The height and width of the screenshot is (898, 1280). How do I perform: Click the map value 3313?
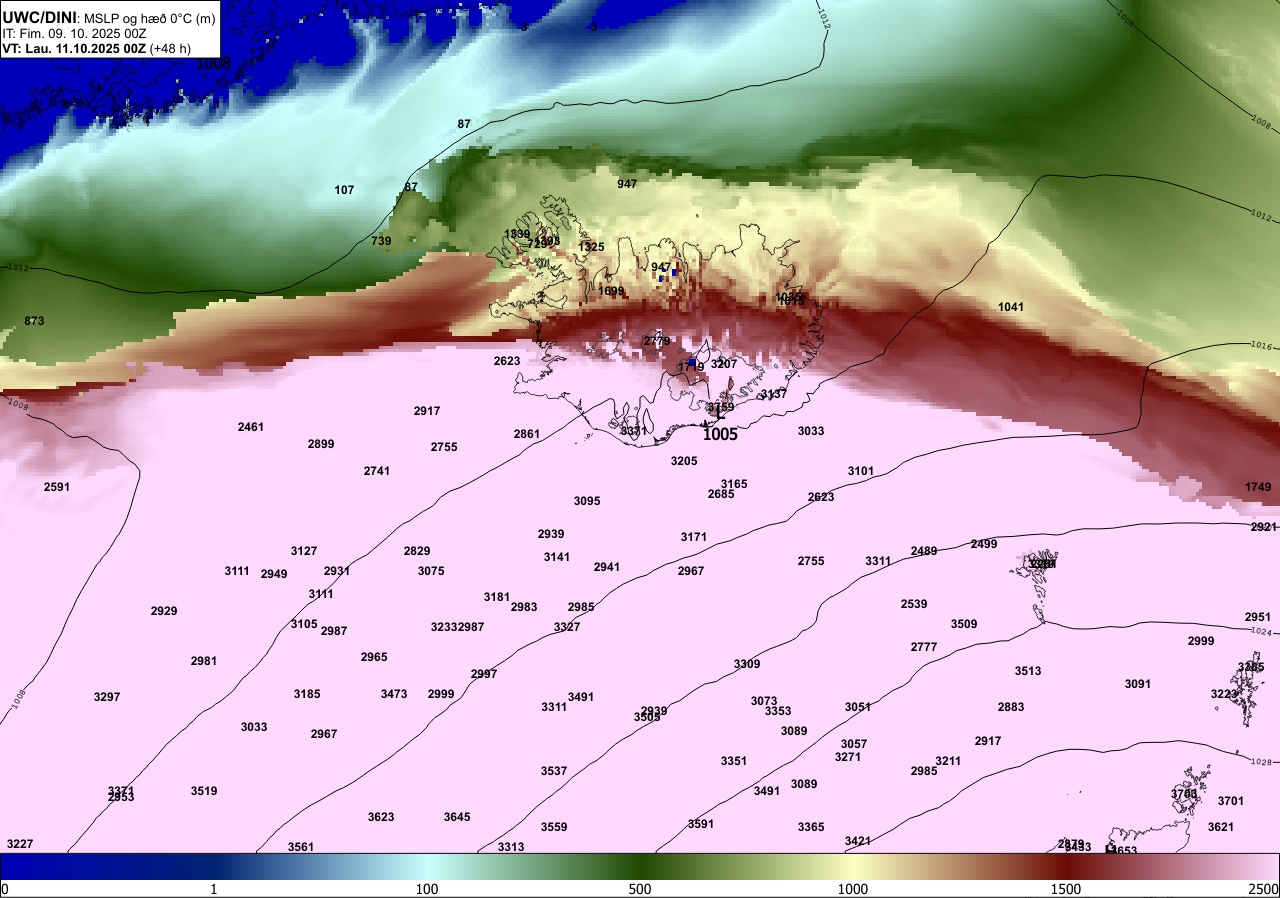(511, 847)
